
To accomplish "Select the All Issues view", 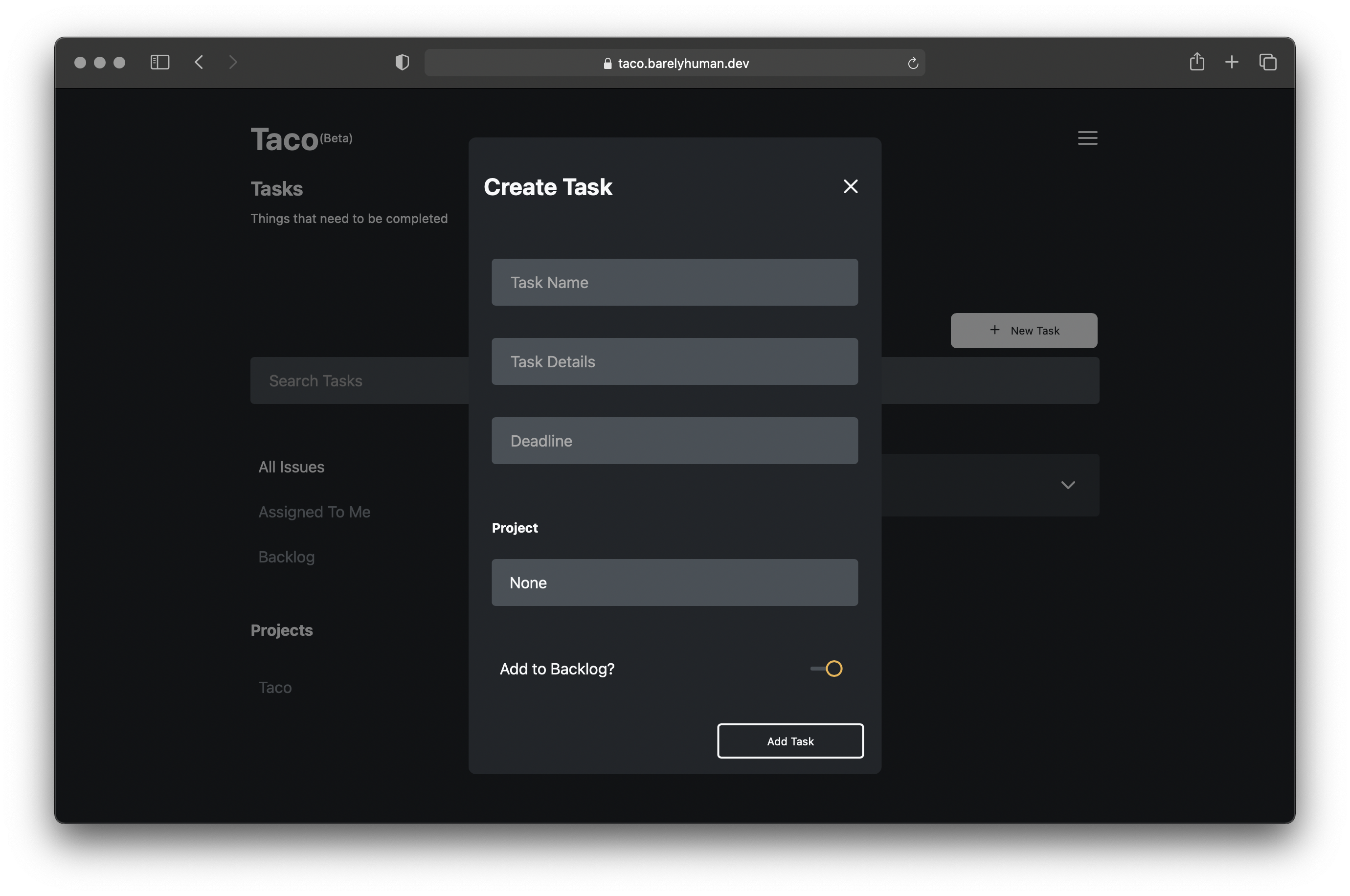I will pos(292,467).
